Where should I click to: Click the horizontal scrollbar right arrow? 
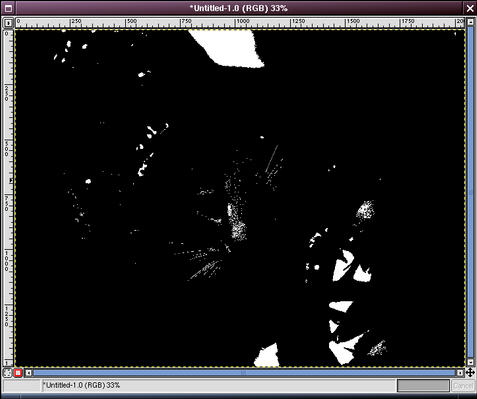point(460,373)
